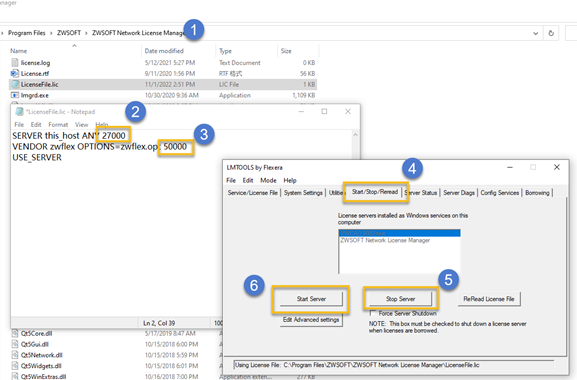Open the Notepad Edit menu

(36, 125)
